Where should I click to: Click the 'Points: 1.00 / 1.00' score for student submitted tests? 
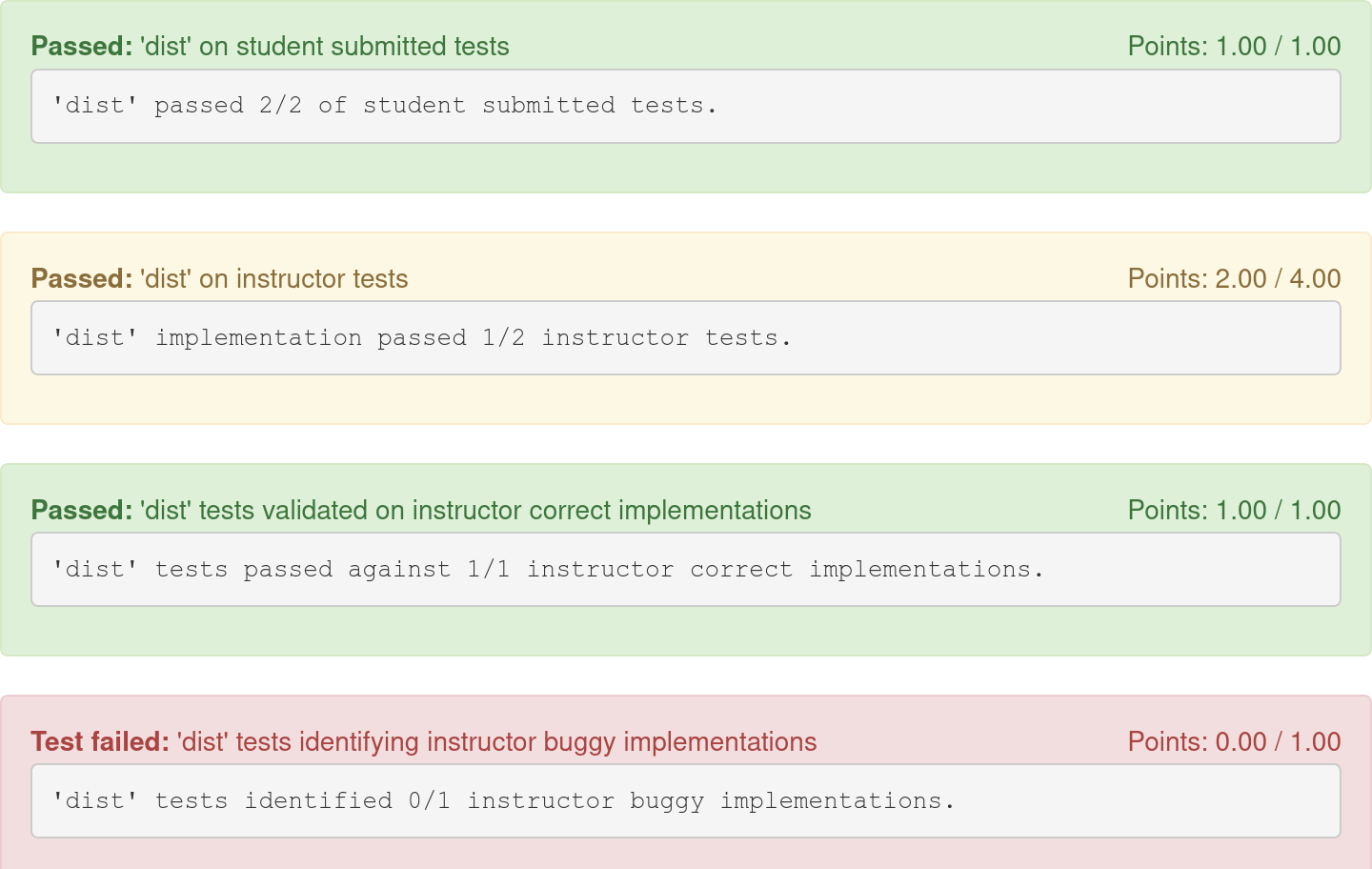click(1234, 47)
